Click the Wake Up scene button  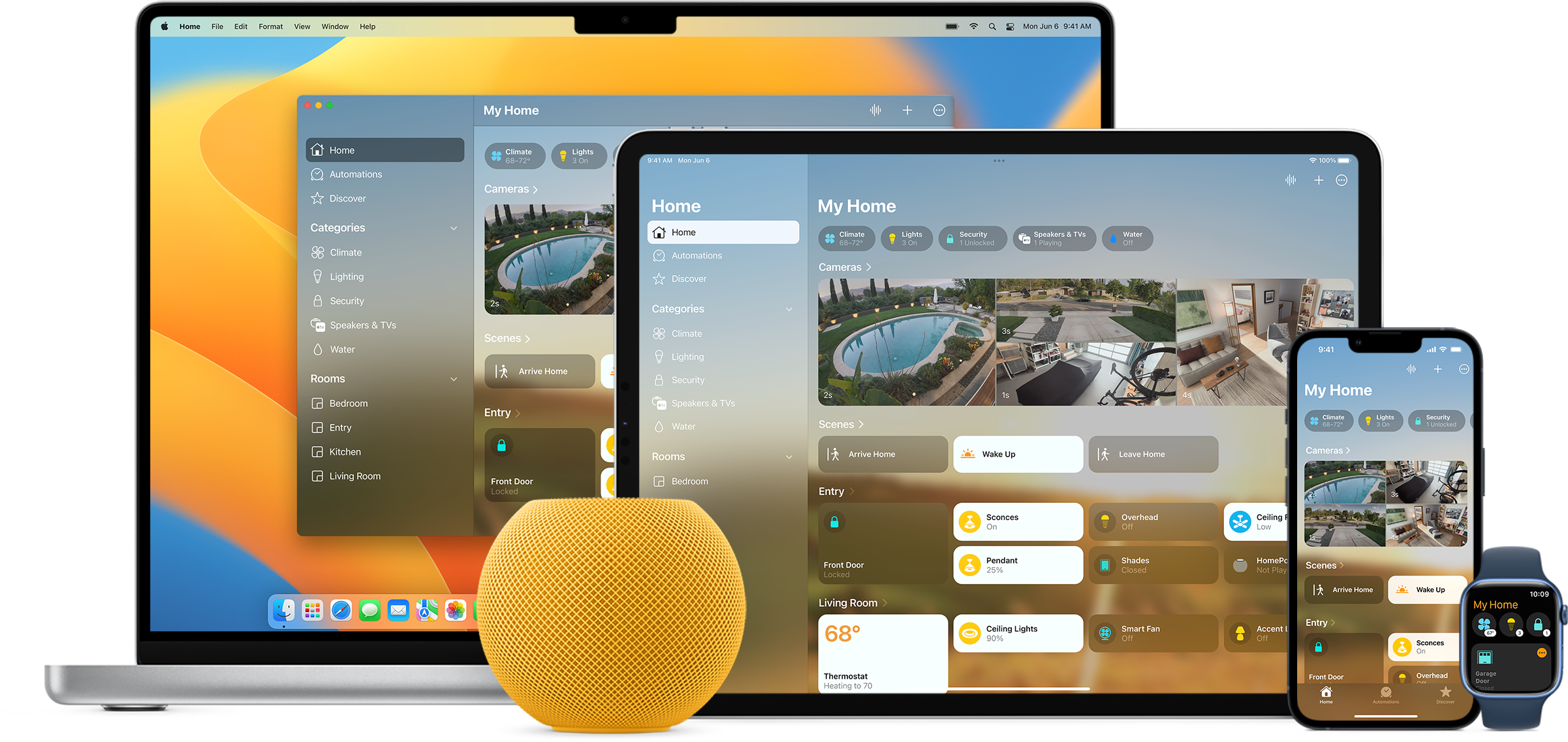click(x=1017, y=455)
